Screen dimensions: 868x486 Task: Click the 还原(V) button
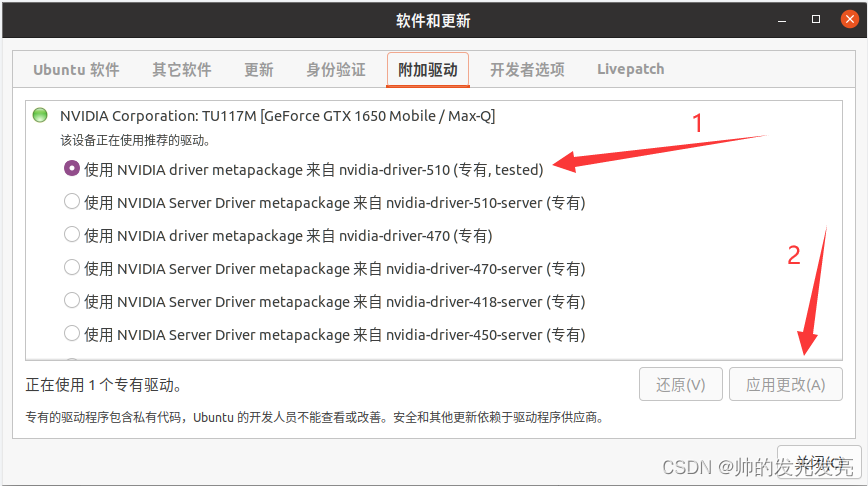pyautogui.click(x=680, y=384)
